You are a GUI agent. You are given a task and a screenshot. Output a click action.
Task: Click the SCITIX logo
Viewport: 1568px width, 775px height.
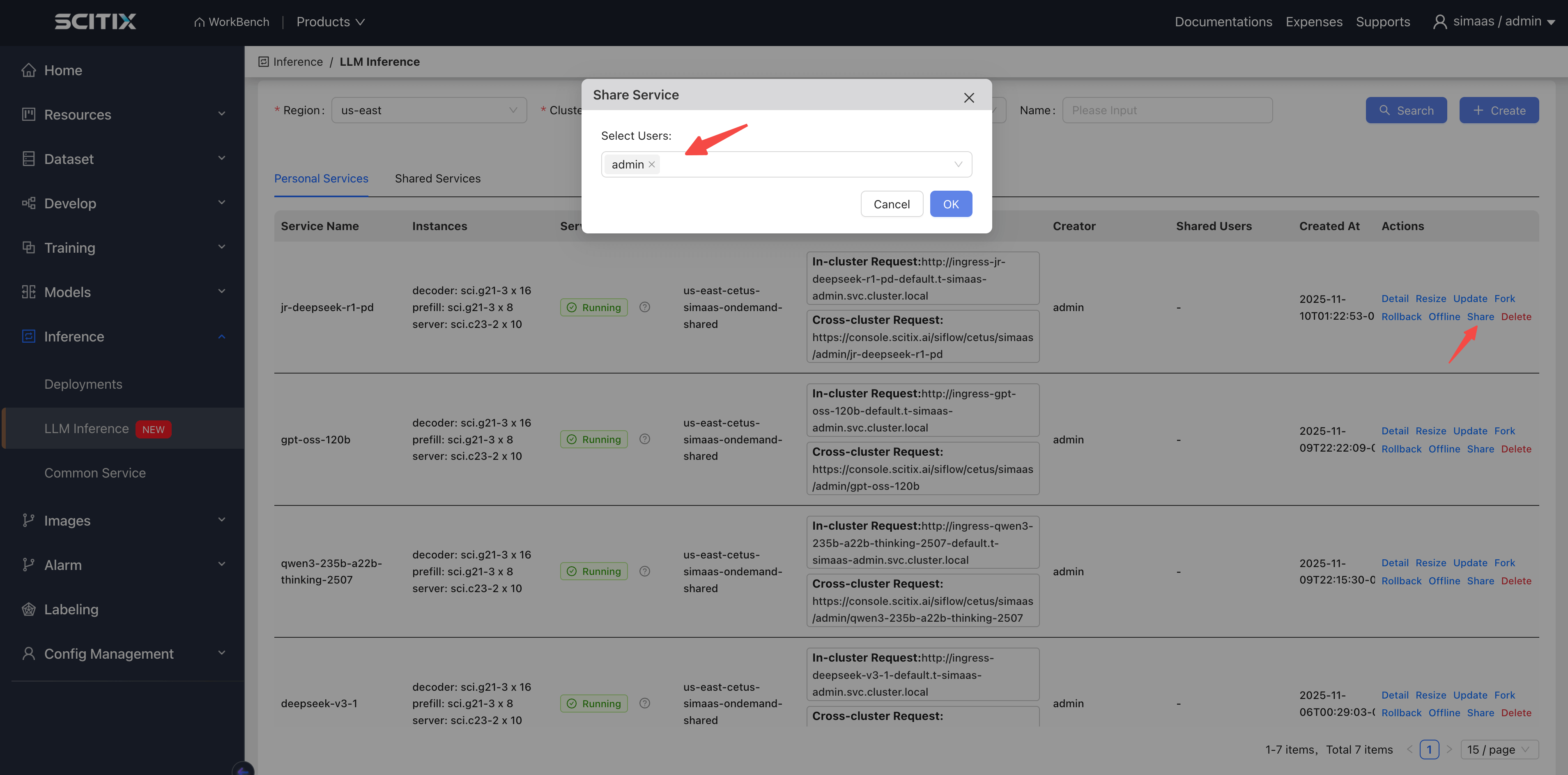(x=95, y=21)
